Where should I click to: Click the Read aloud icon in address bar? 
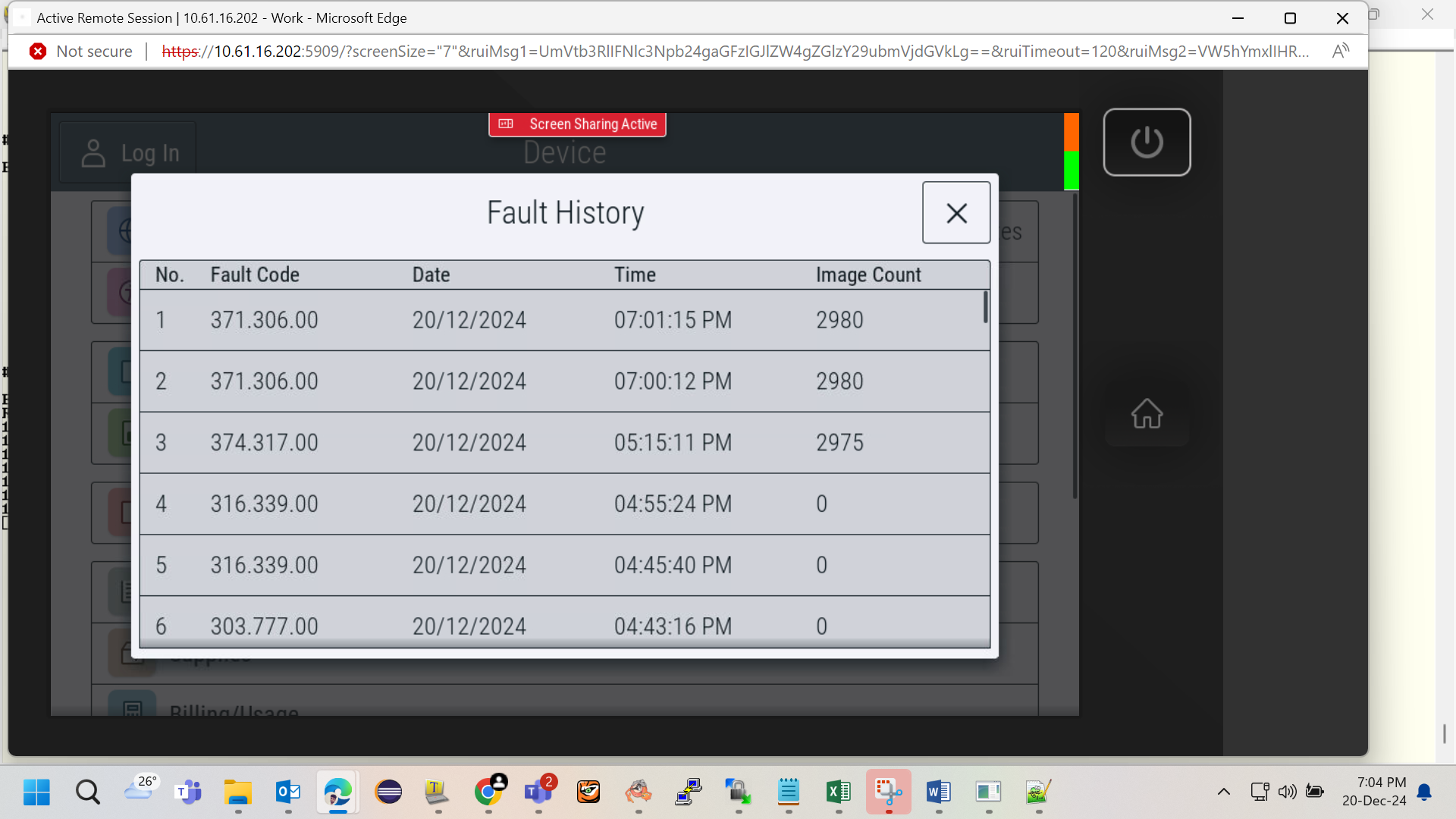[x=1341, y=52]
